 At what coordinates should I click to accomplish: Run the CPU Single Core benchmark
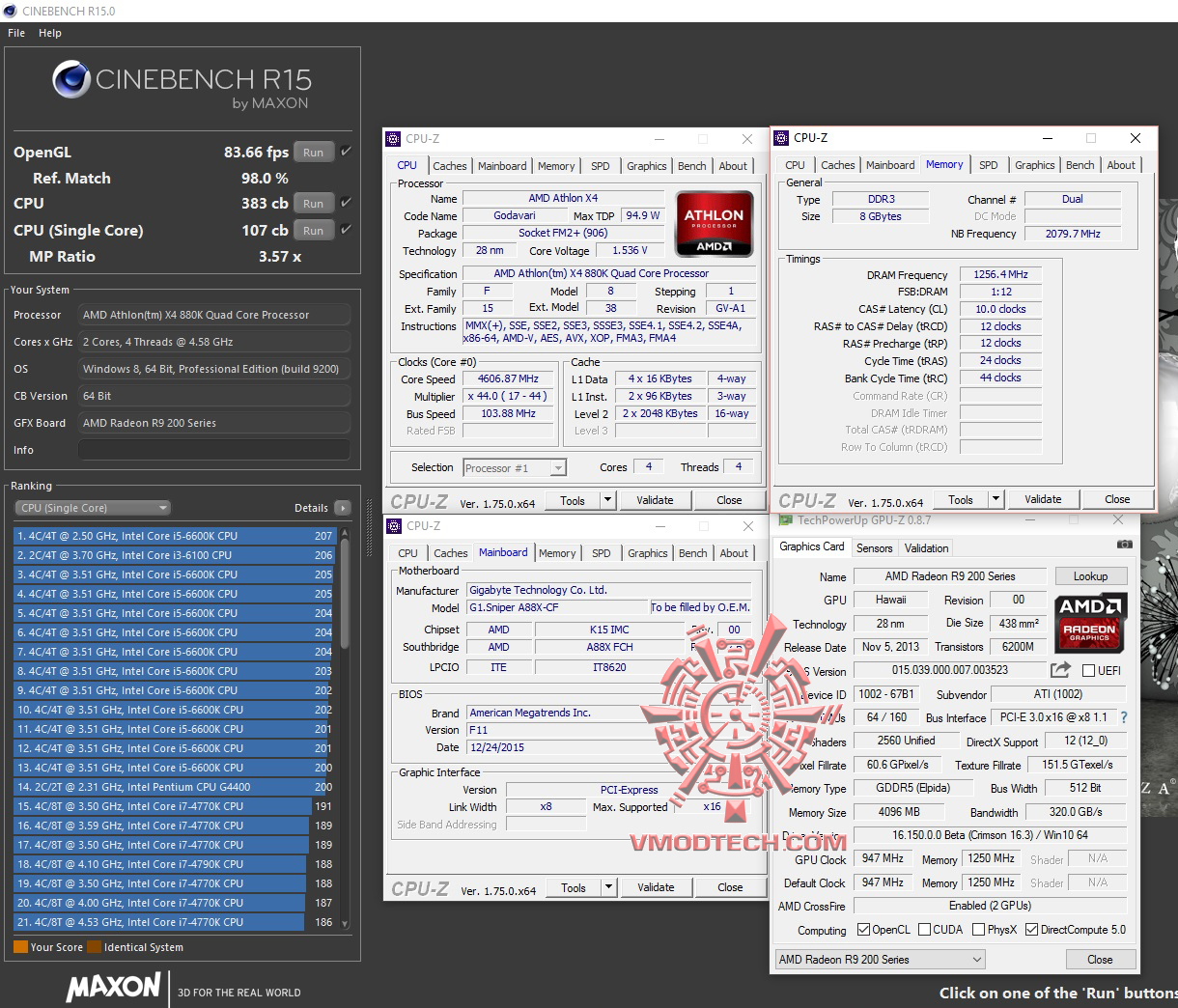[x=314, y=230]
